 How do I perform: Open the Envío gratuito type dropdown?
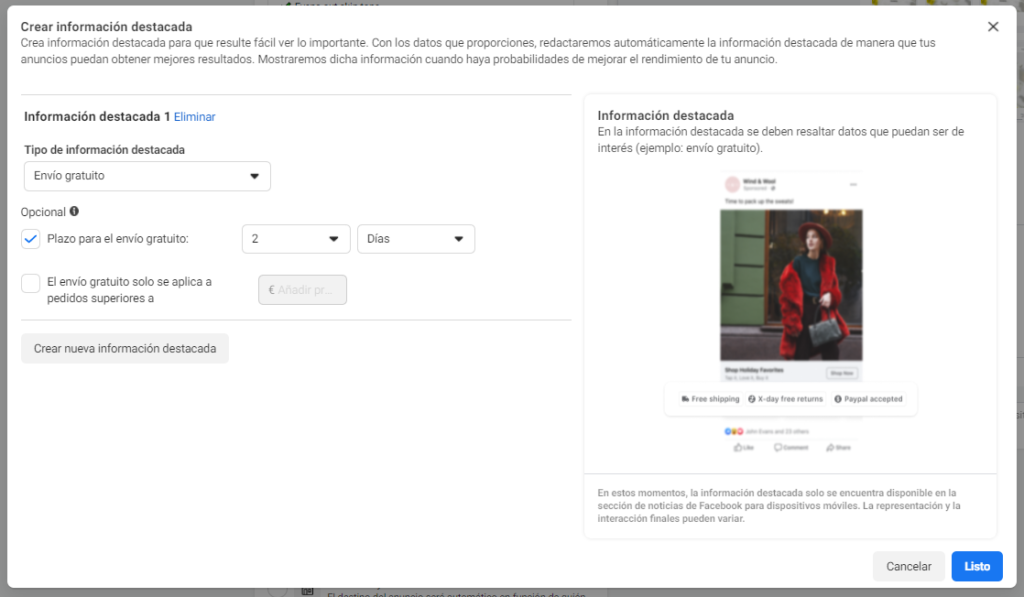[x=147, y=176]
